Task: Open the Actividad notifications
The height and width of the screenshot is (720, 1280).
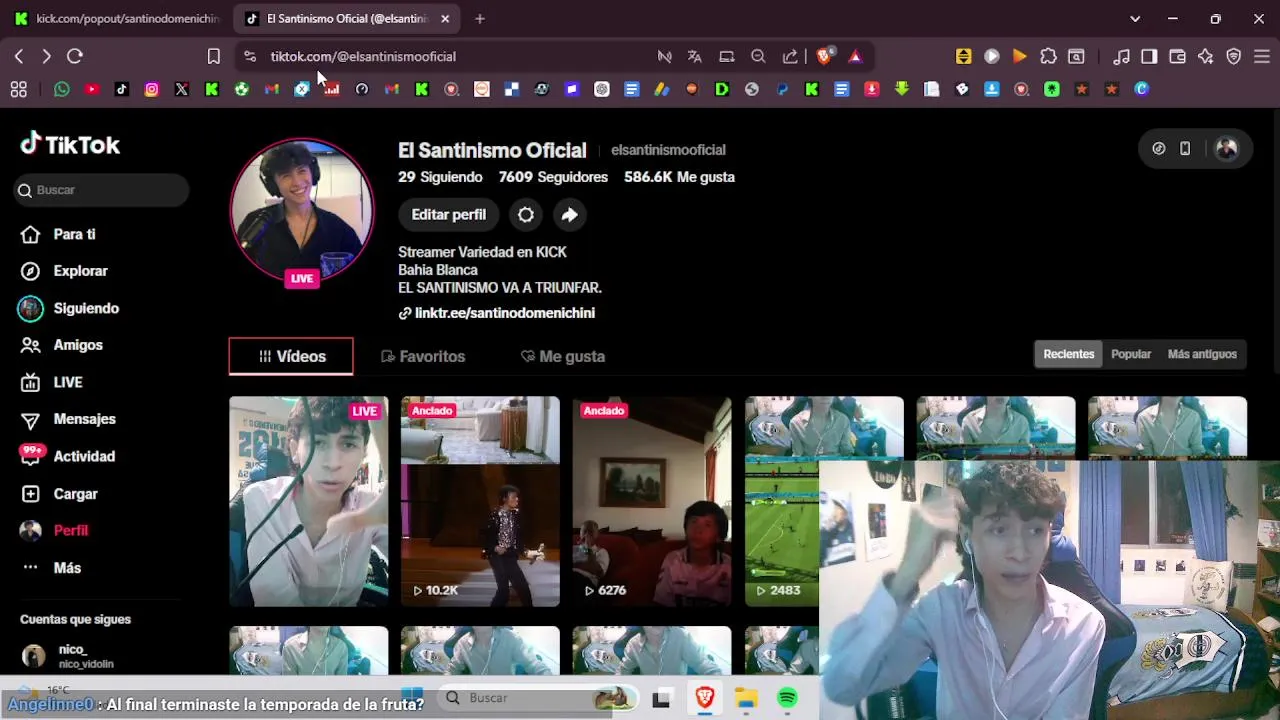Action: [x=84, y=456]
